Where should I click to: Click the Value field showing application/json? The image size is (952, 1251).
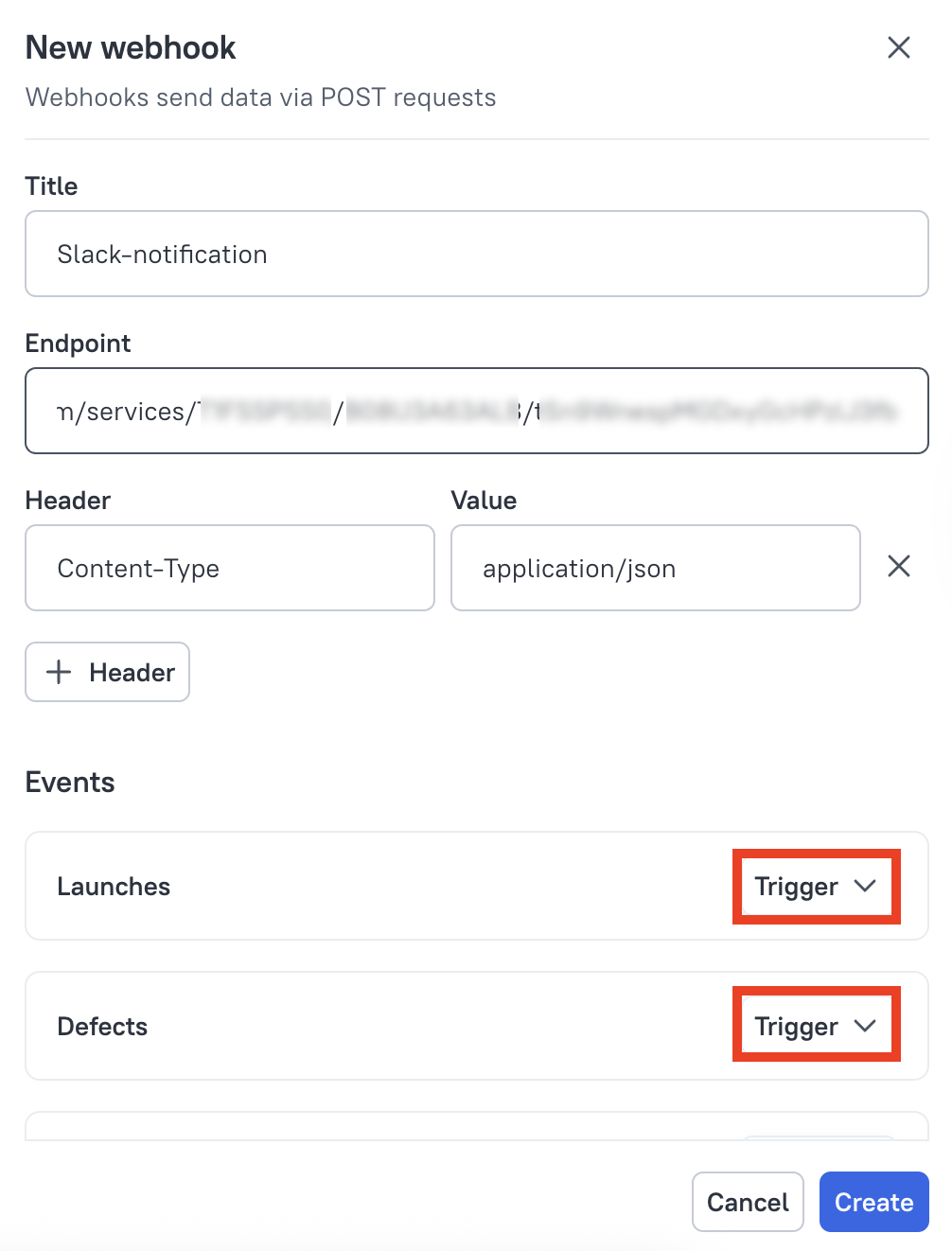click(x=655, y=568)
